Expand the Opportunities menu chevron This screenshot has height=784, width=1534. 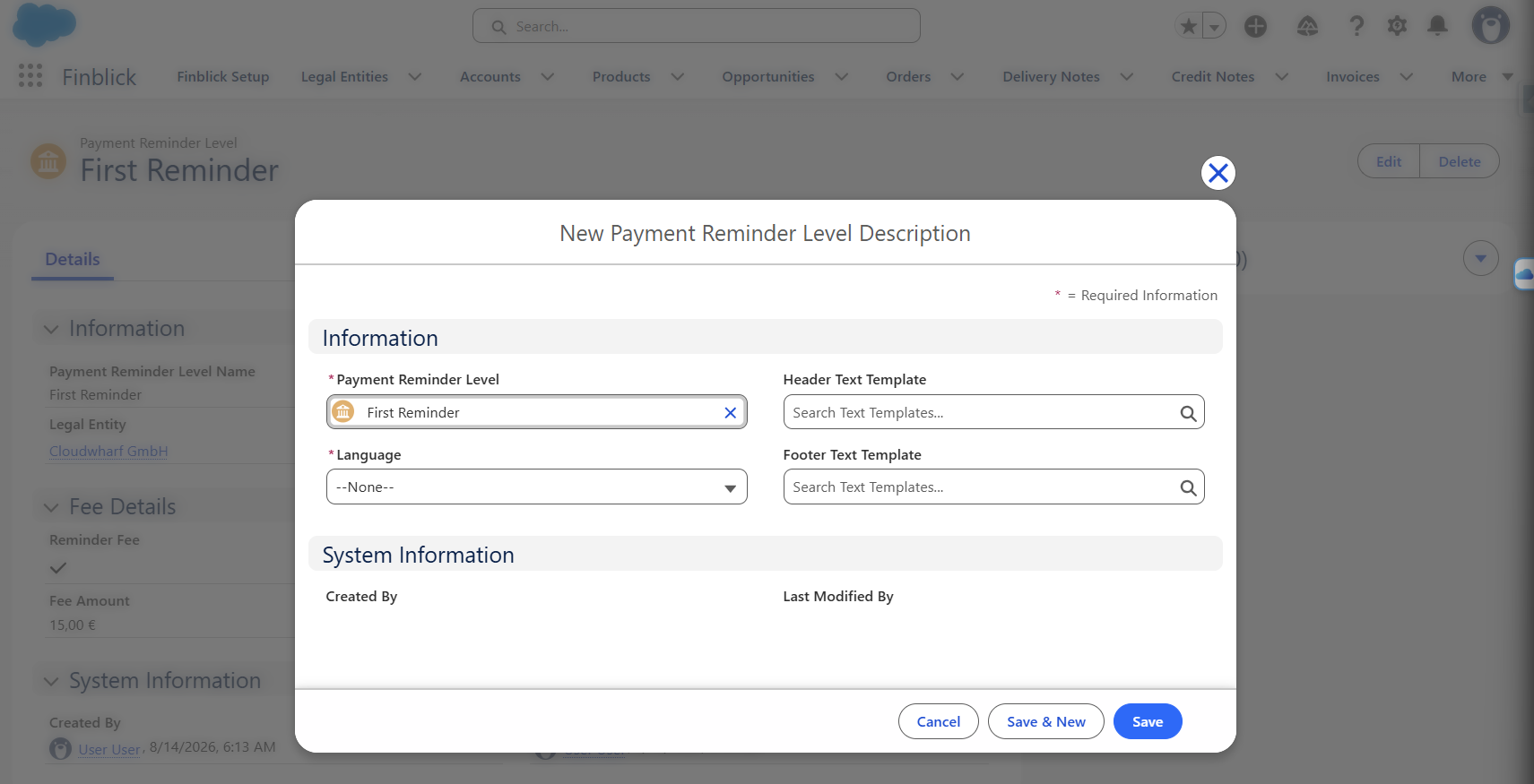click(841, 77)
